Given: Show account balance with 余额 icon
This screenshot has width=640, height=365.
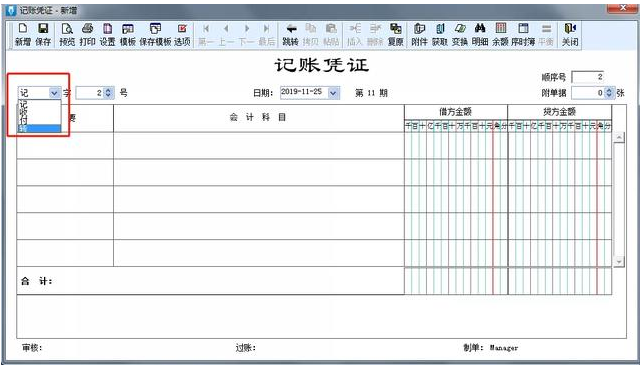Looking at the screenshot, I should click(500, 34).
